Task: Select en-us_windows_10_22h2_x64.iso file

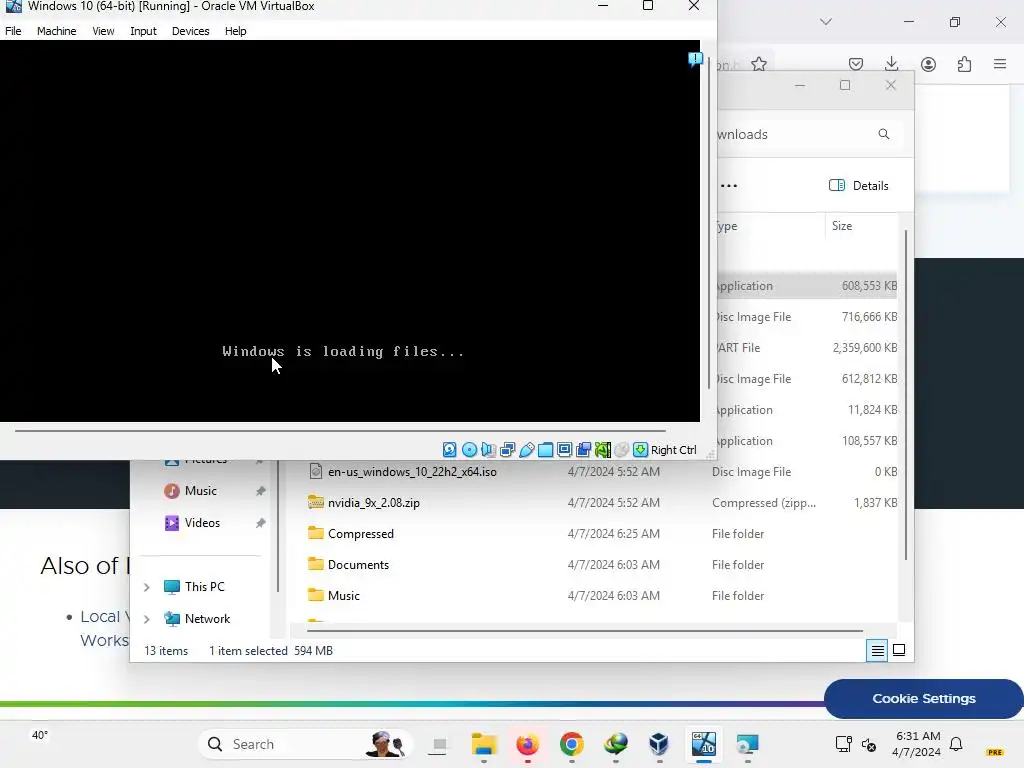Action: click(412, 472)
